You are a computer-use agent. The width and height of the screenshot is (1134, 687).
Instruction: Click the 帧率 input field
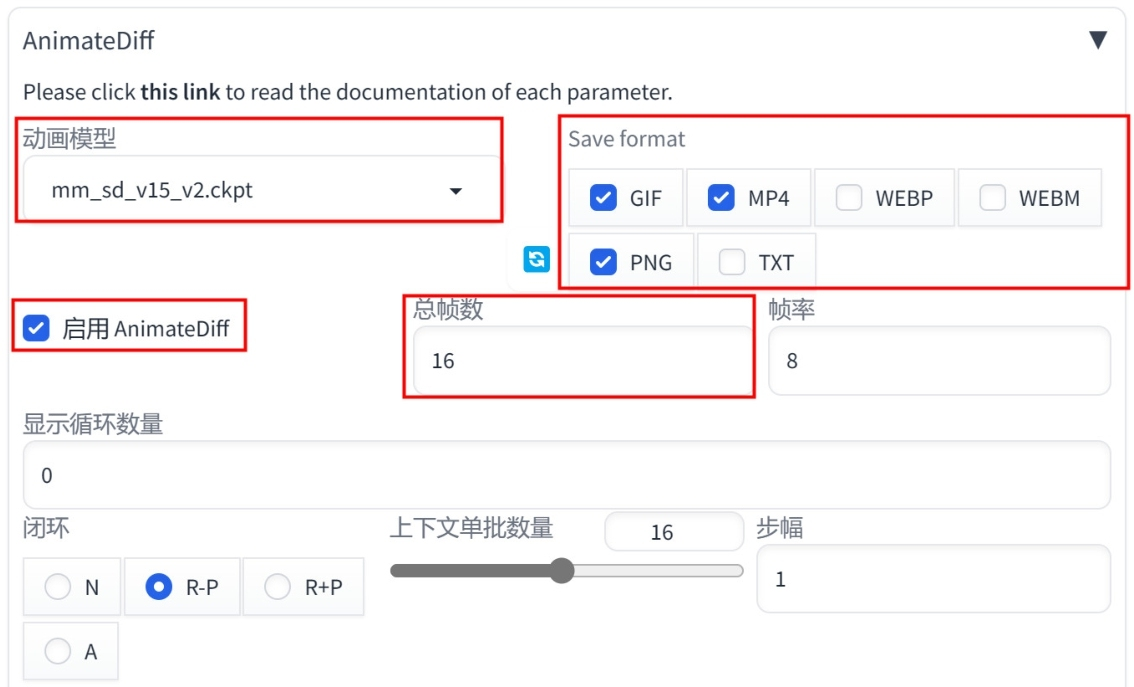(939, 360)
